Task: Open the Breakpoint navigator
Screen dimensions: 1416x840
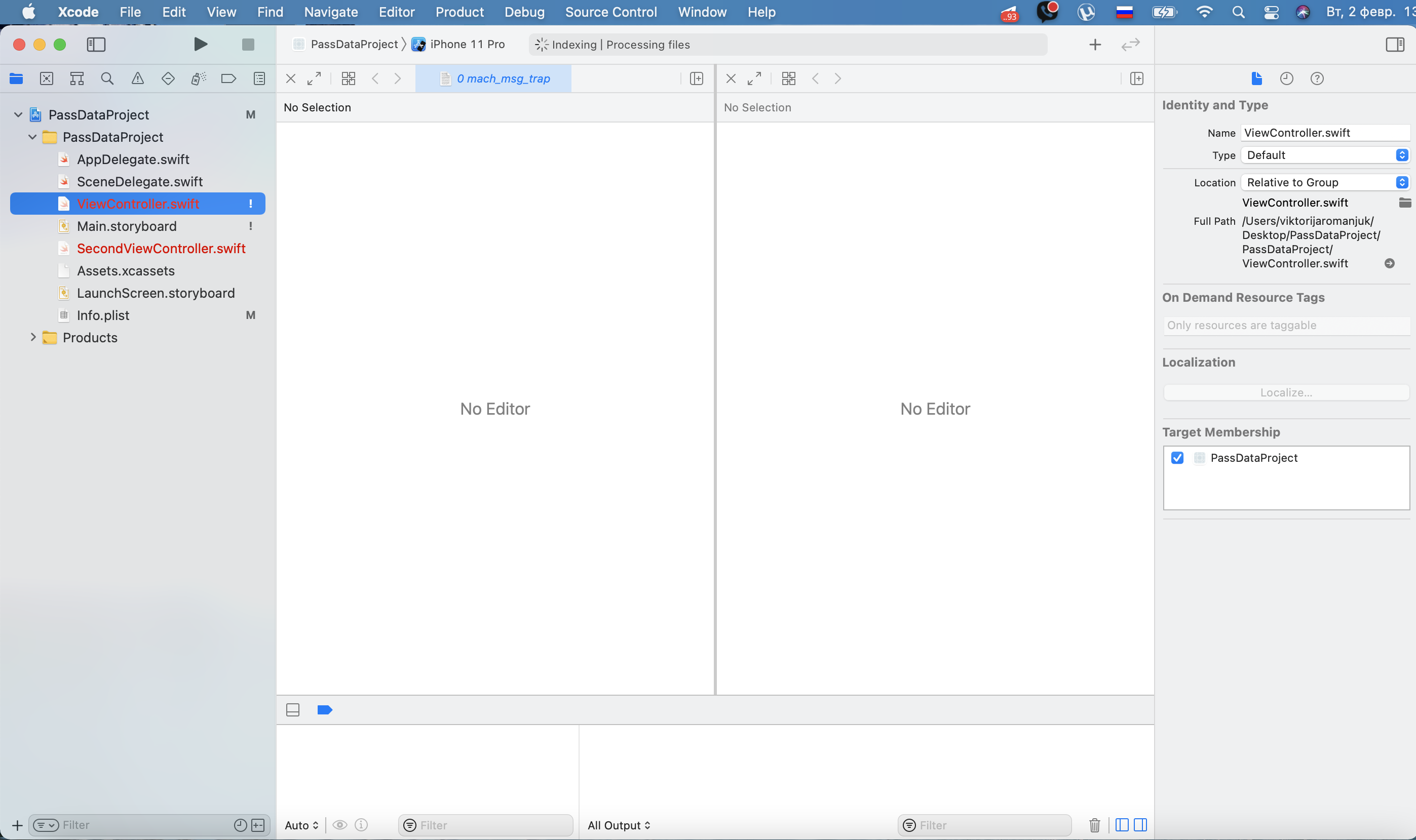Action: (228, 78)
